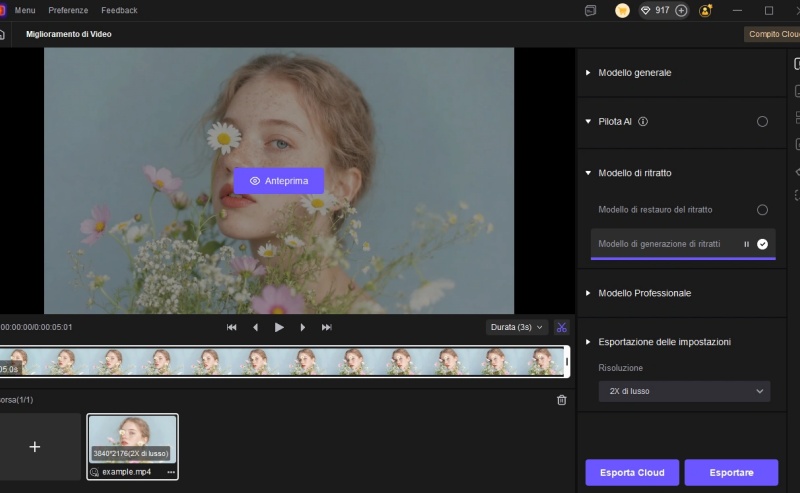Screen dimensions: 800x493
Task: Expand the Modello generale section
Action: pos(634,73)
